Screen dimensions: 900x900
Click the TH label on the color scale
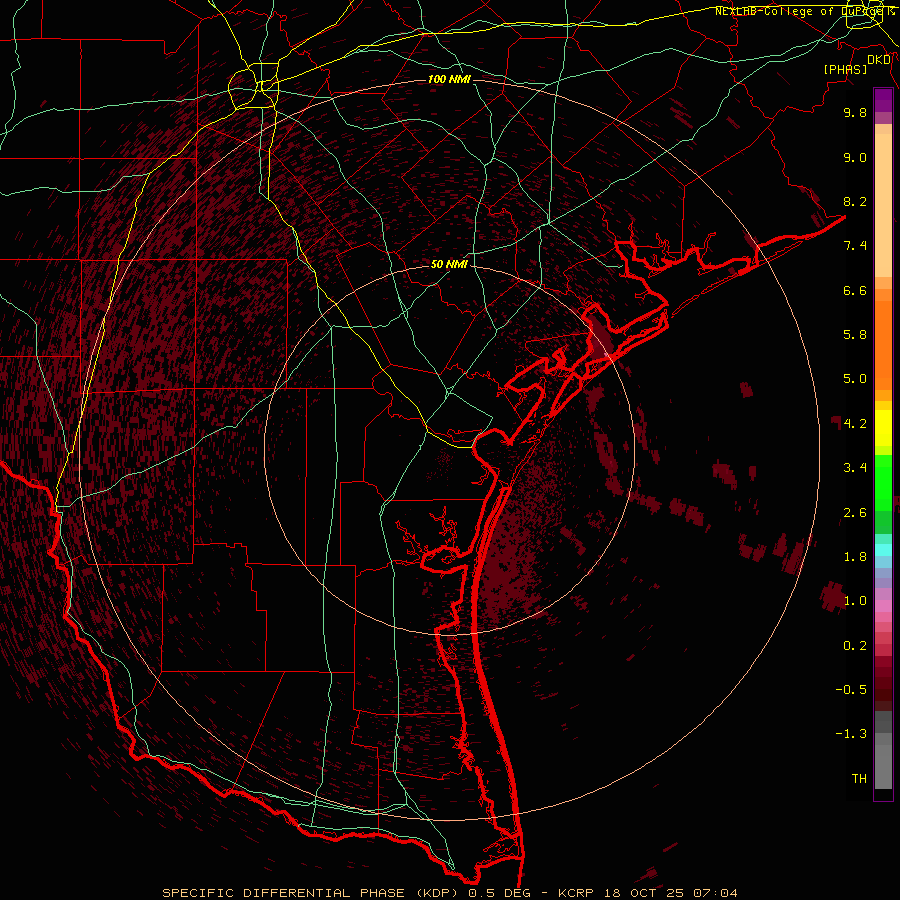pyautogui.click(x=859, y=779)
